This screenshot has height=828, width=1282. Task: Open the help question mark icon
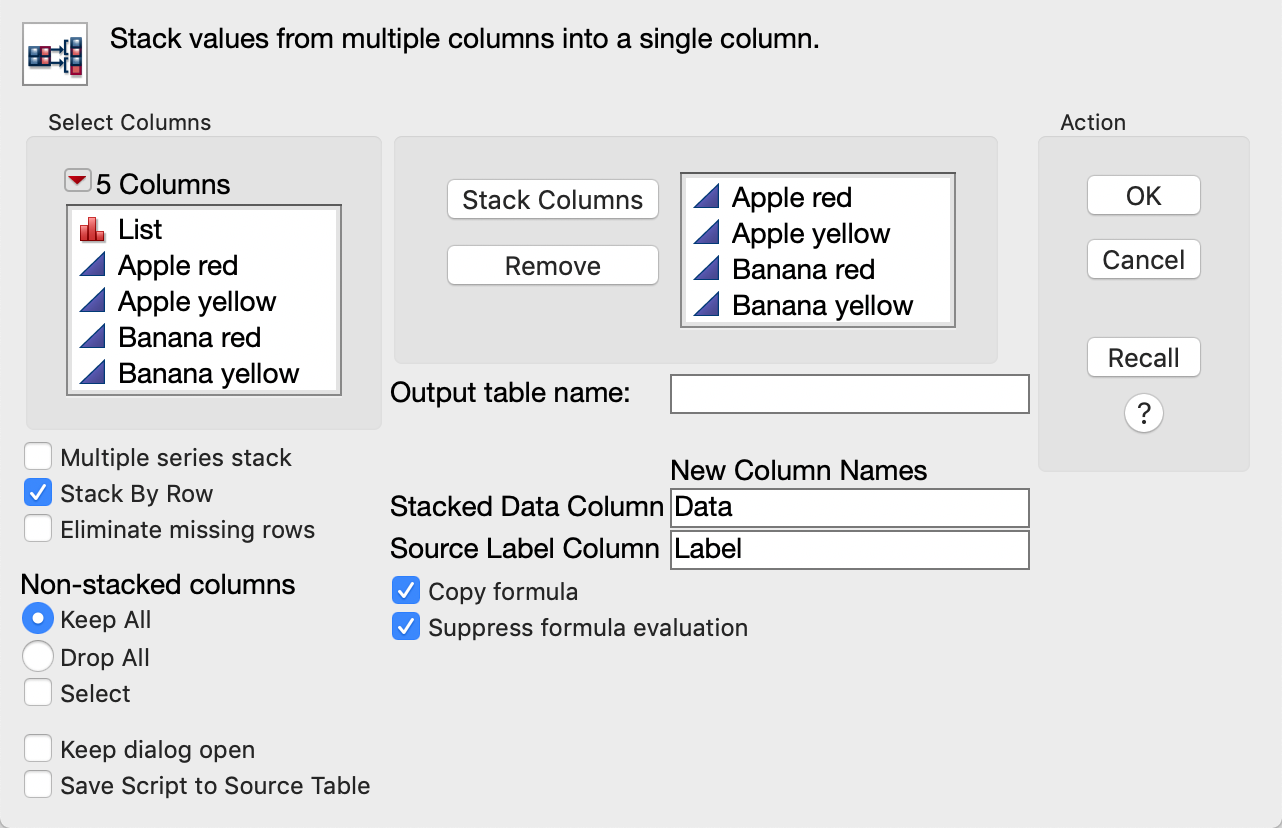(1143, 413)
